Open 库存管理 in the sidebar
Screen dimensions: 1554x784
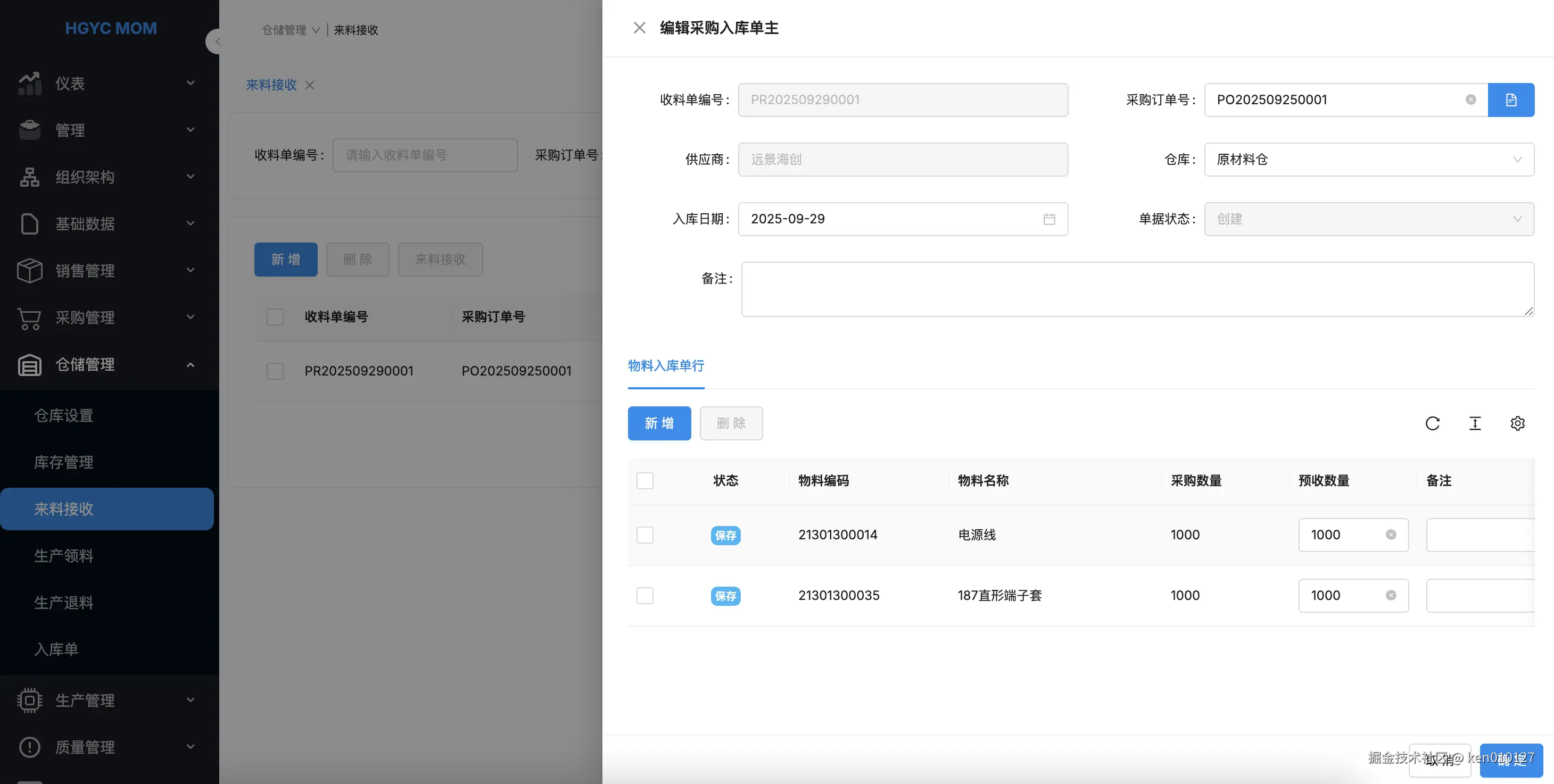pos(64,463)
